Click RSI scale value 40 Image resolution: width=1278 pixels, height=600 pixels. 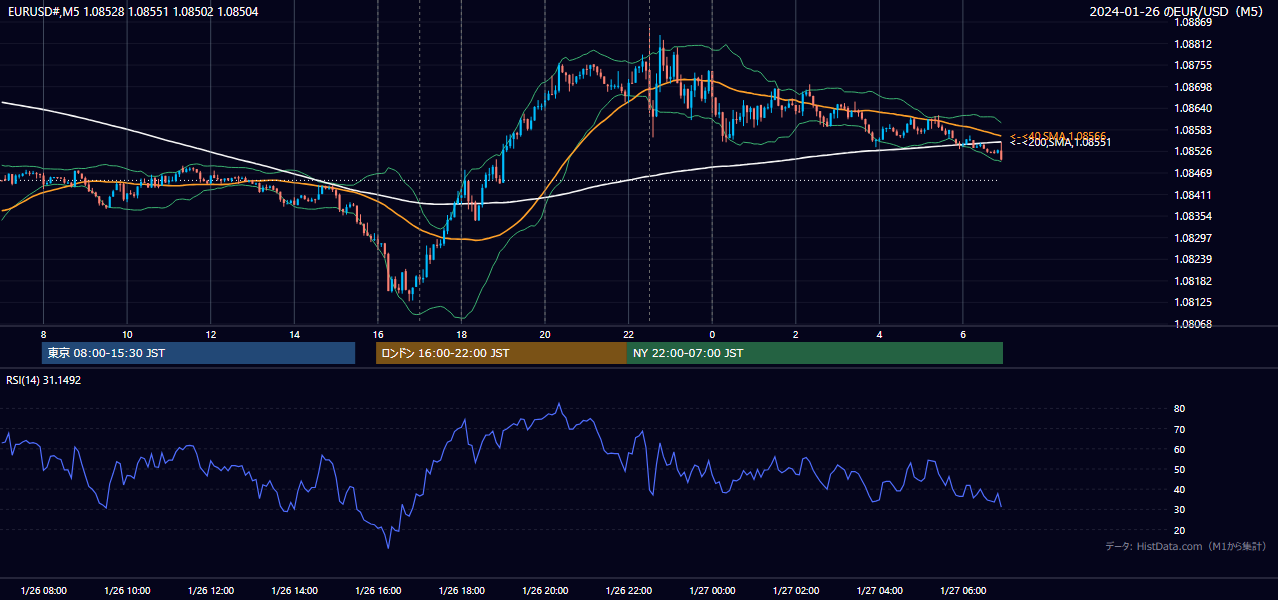pyautogui.click(x=1180, y=489)
